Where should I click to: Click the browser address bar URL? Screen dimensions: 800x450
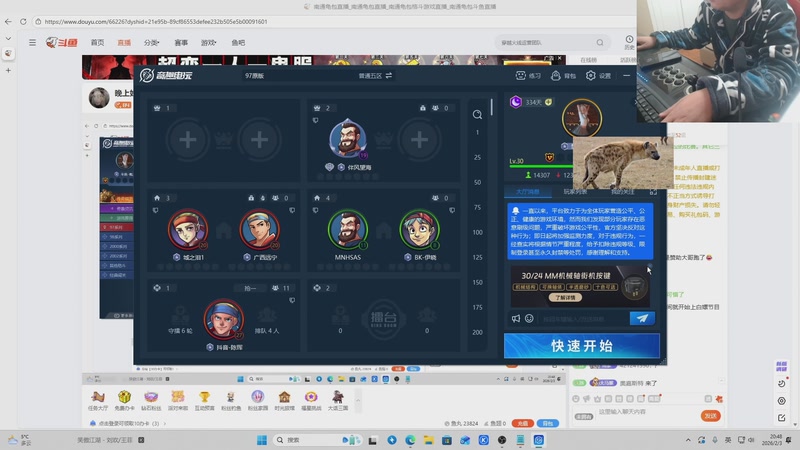coord(156,21)
